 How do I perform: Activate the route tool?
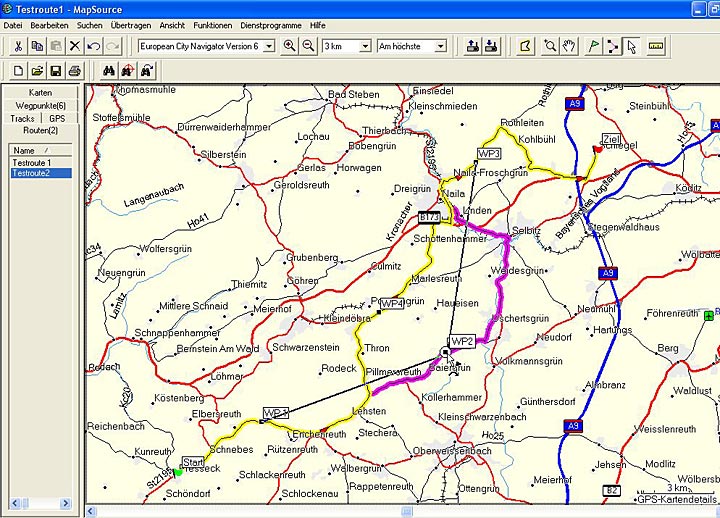click(x=612, y=46)
